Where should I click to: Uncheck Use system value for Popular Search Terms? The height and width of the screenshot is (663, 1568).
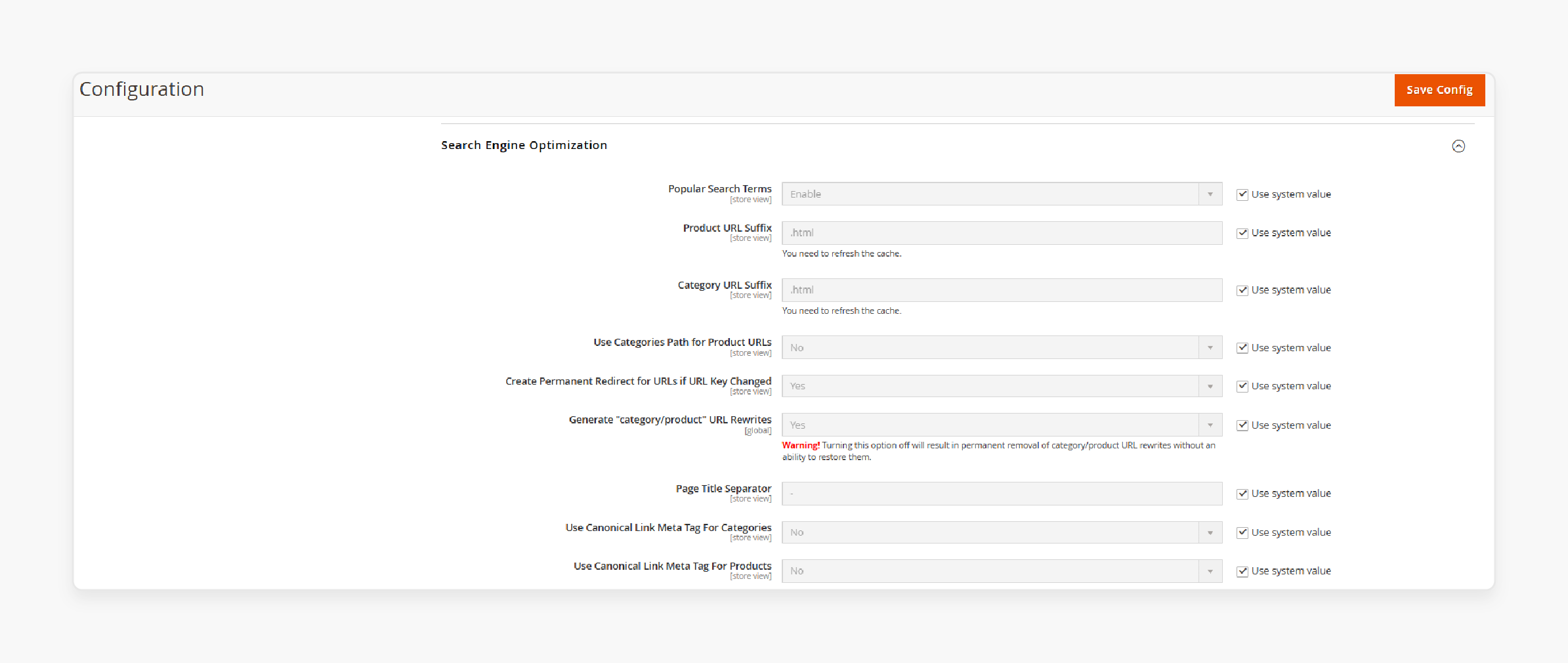pos(1242,194)
